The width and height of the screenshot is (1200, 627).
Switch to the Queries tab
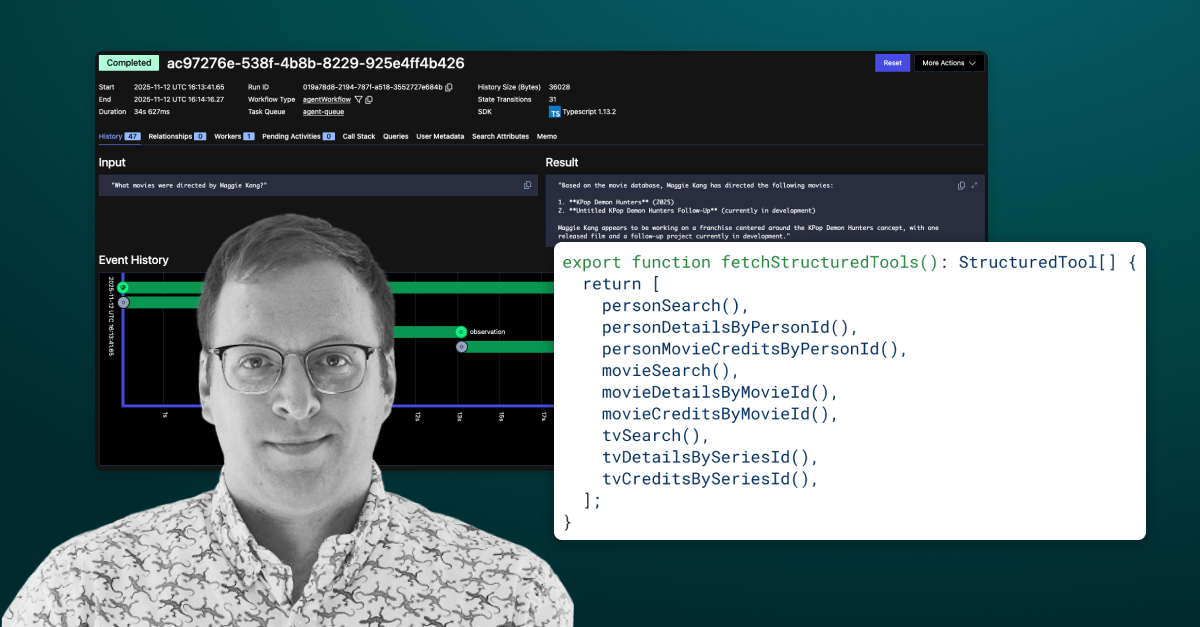point(396,136)
